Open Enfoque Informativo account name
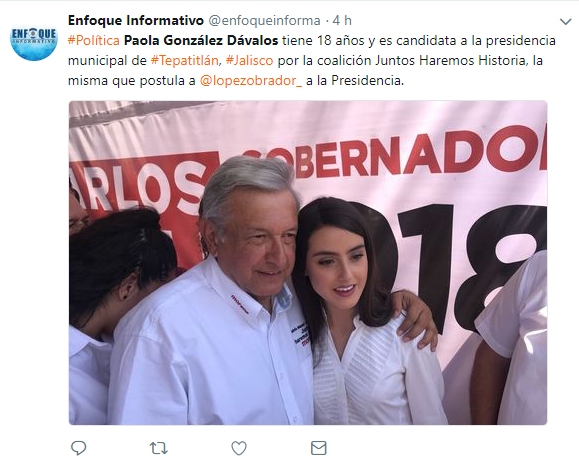579x461 pixels. pos(136,20)
